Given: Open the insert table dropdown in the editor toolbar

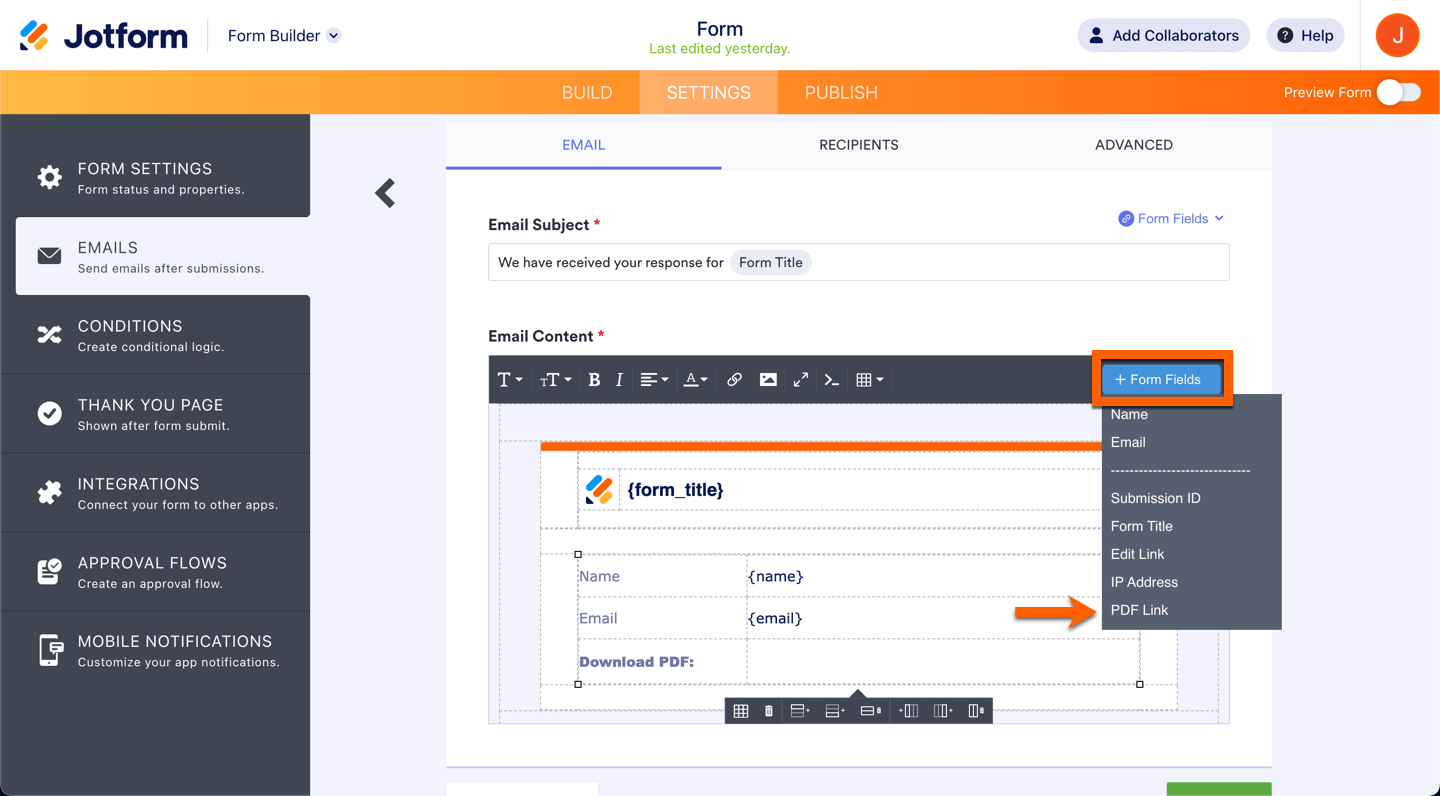Looking at the screenshot, I should [870, 380].
